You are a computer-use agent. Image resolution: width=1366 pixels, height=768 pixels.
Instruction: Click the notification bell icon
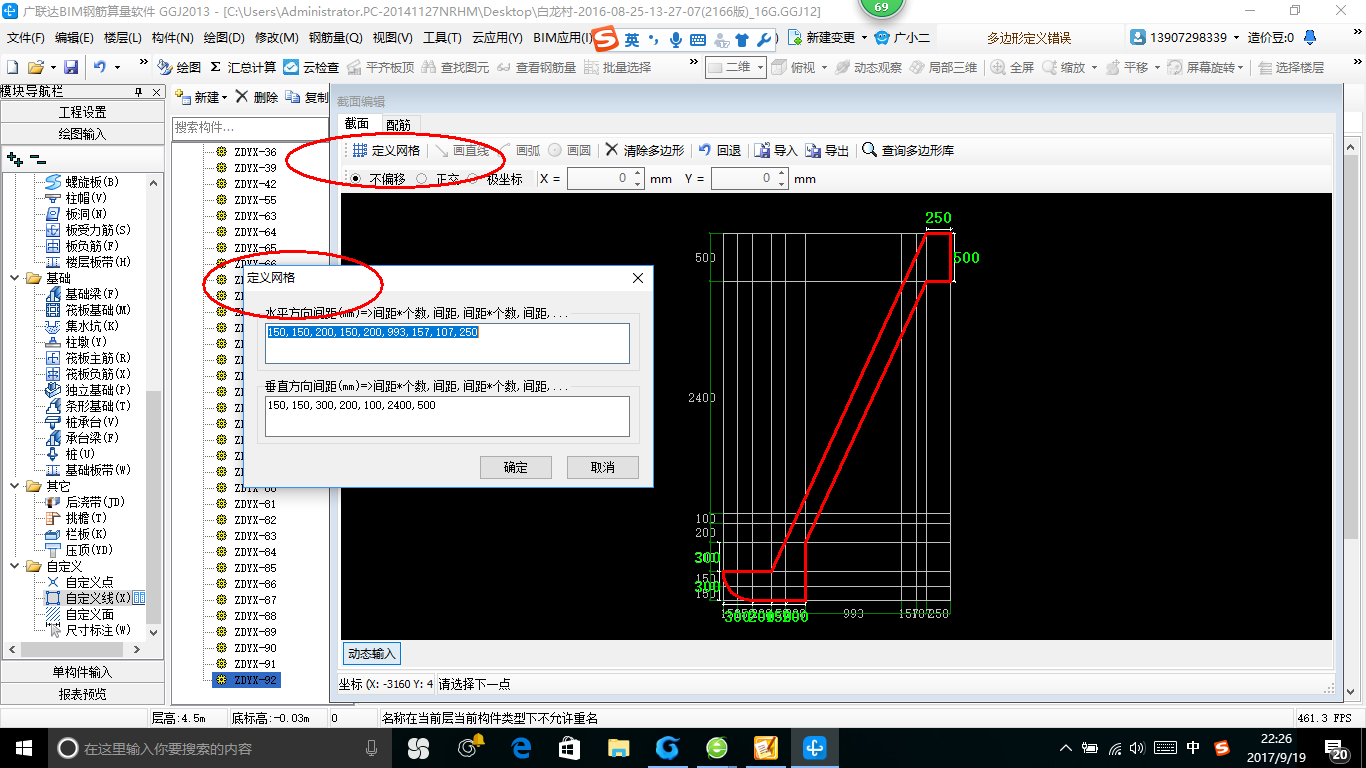click(1312, 38)
